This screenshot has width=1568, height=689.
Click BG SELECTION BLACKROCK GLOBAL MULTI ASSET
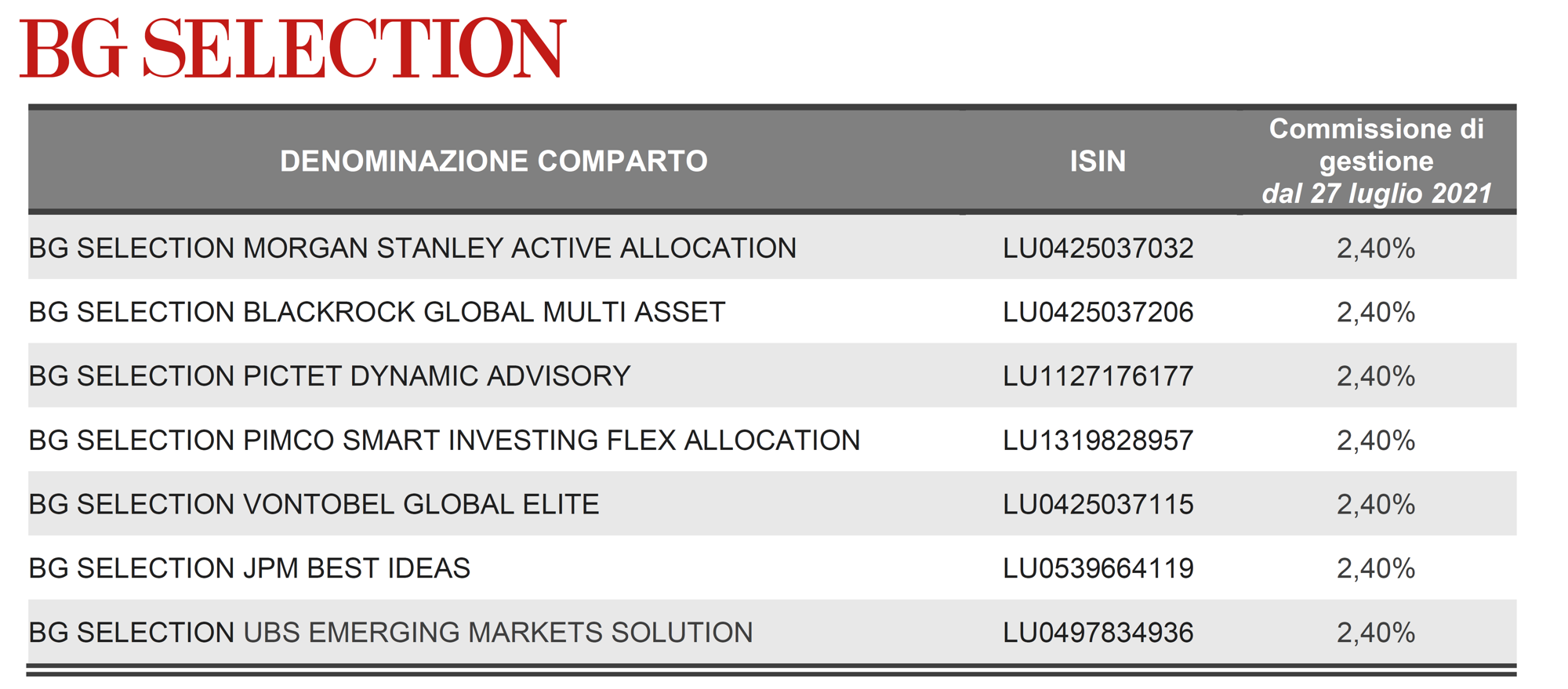[x=377, y=313]
